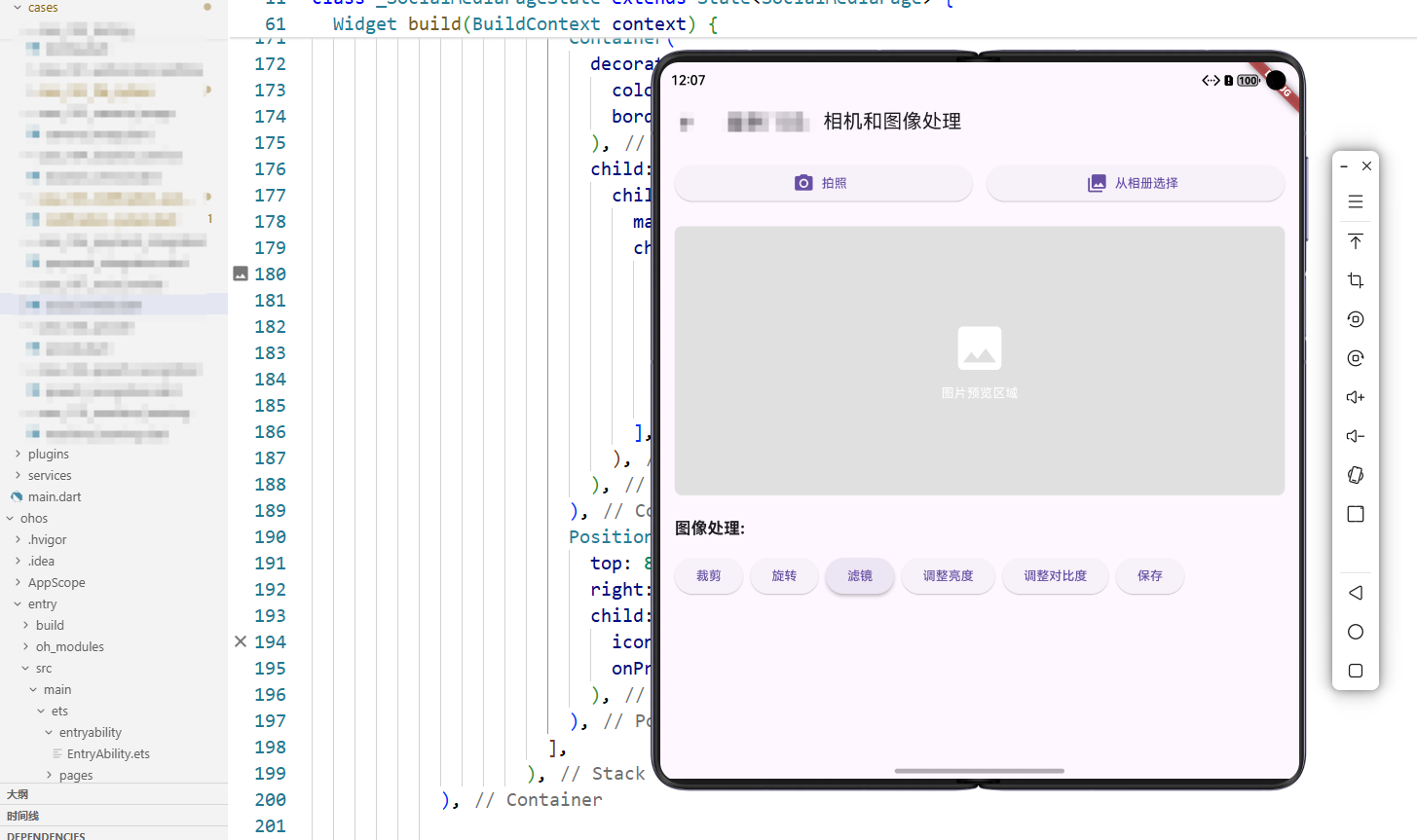1417x840 pixels.
Task: Rotate the emulator screen clockwise
Action: pos(1355,357)
